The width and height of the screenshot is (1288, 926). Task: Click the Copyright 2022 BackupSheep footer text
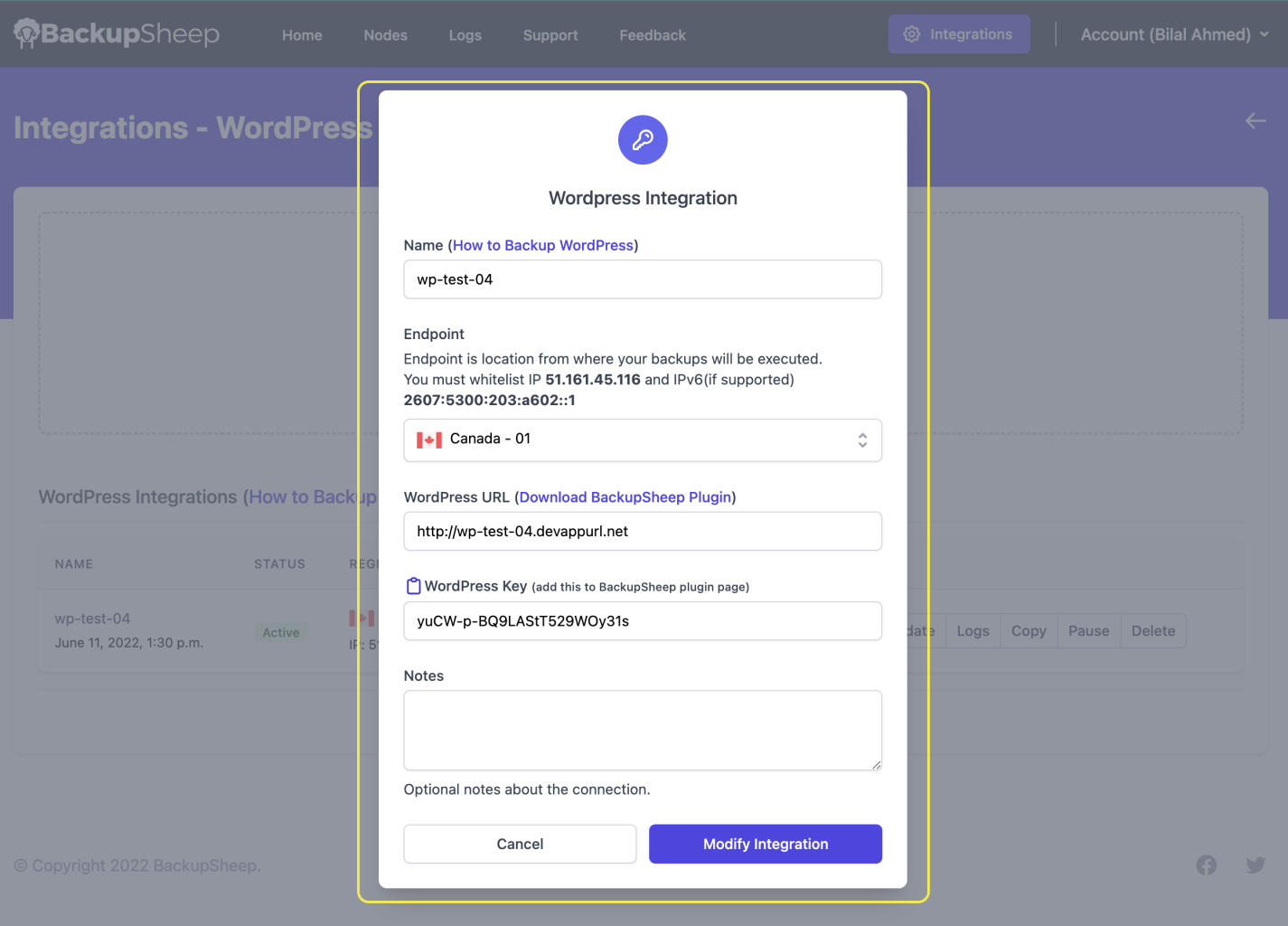(x=137, y=865)
